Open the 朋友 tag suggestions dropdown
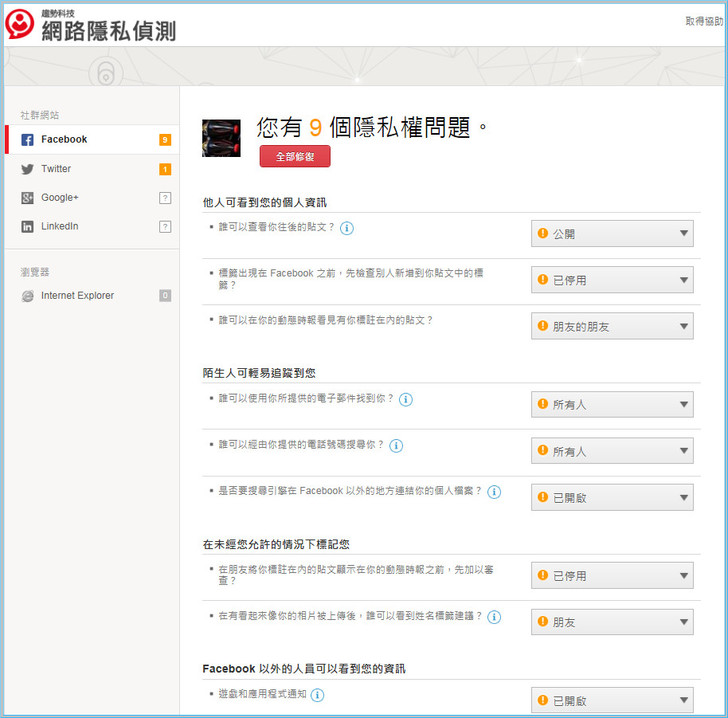Viewport: 728px width, 718px height. (612, 622)
